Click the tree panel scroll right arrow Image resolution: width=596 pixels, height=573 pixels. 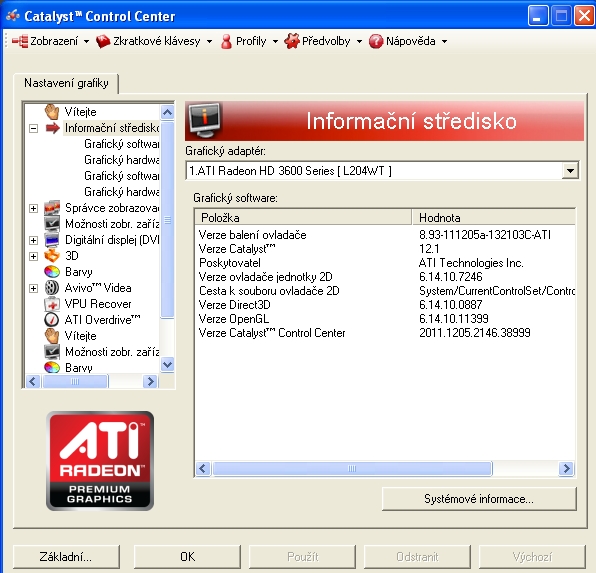151,381
